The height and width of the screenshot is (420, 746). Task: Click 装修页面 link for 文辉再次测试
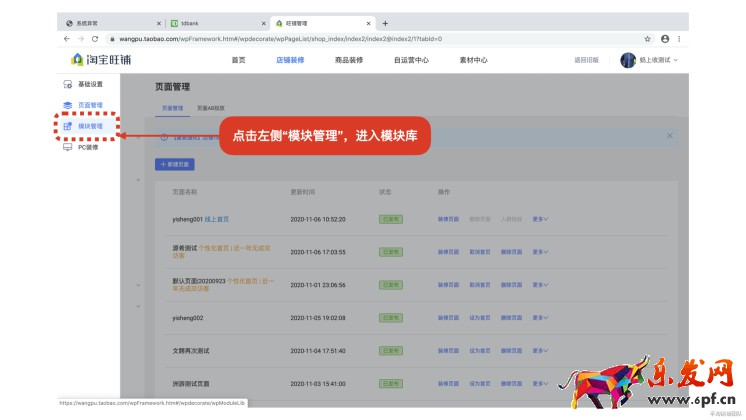(x=447, y=351)
